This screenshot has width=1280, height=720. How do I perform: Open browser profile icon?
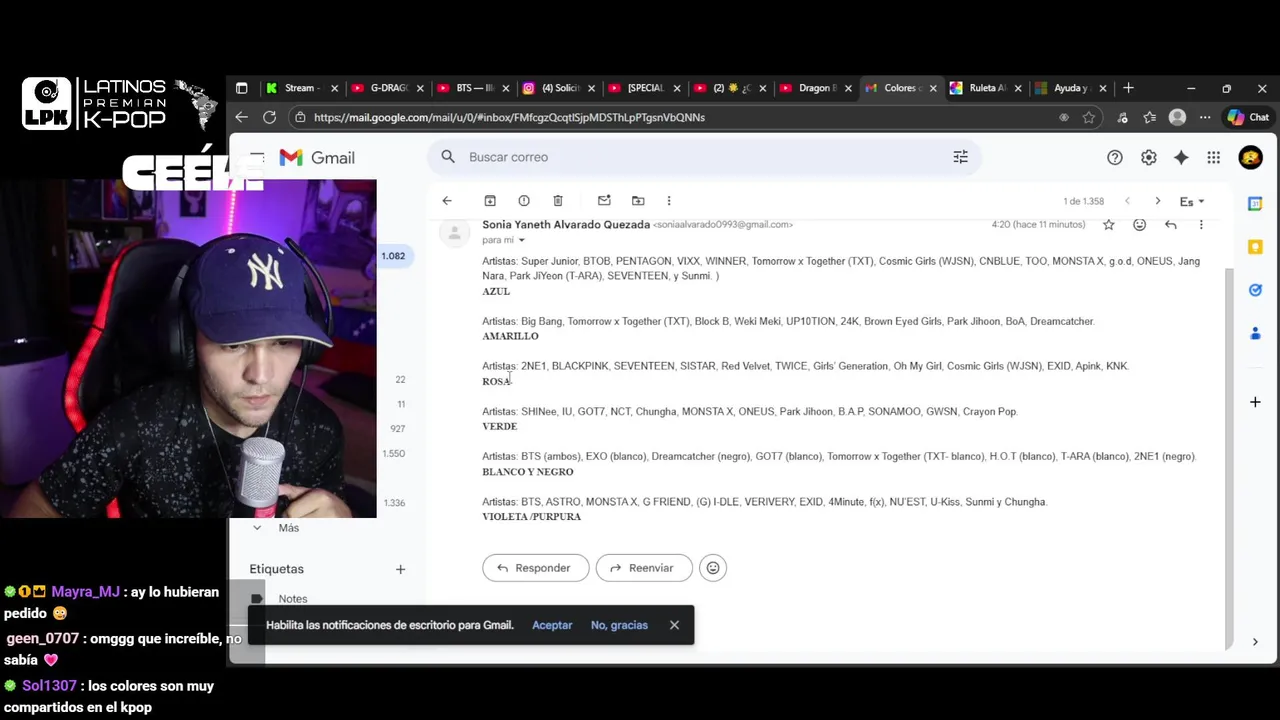click(1178, 117)
